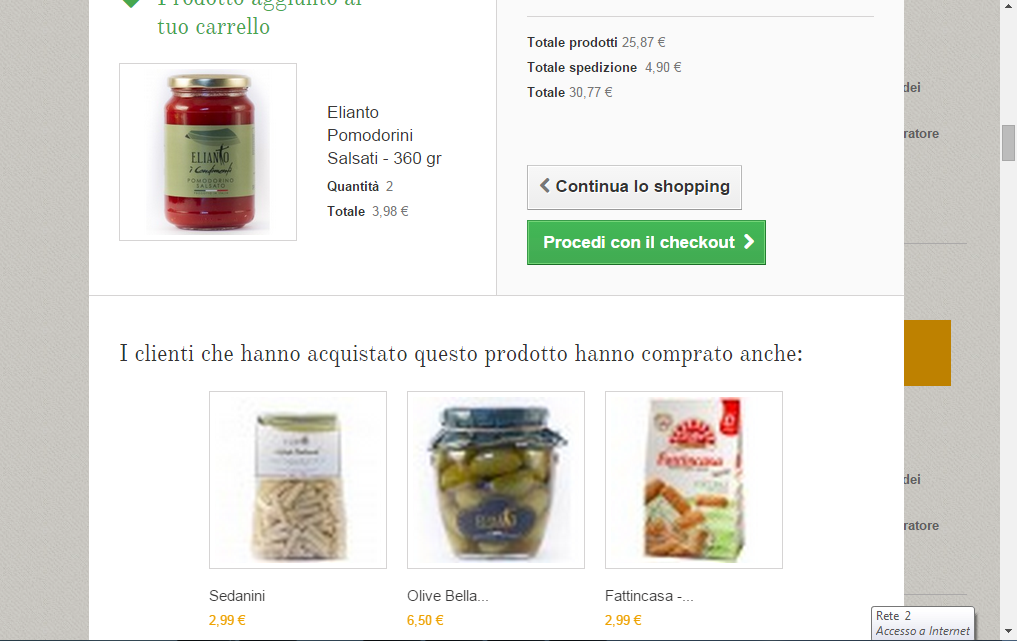
Task: Click the Rete 2 network tooltip
Action: (x=923, y=623)
